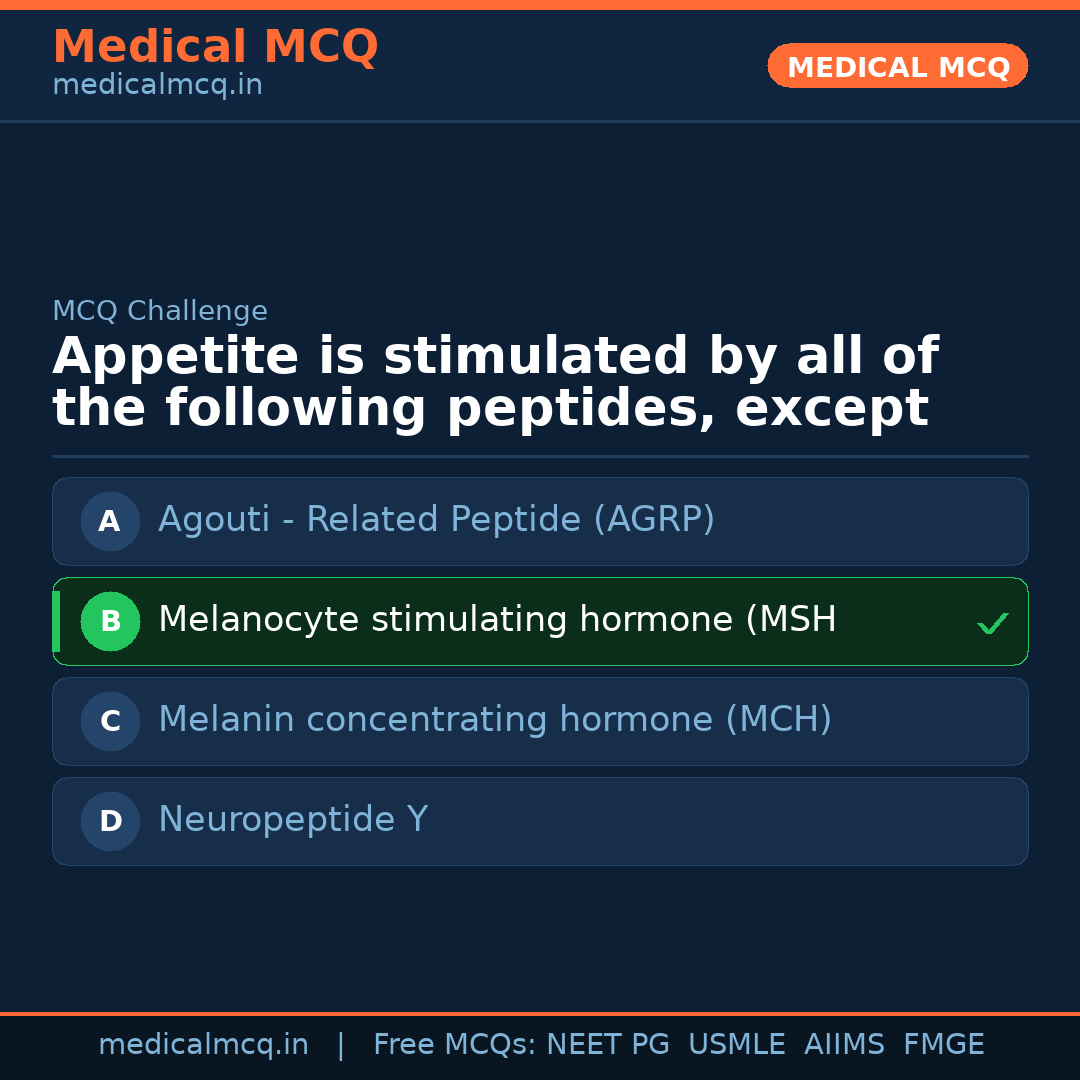Select FMGE in the footer
Viewport: 1080px width, 1080px height.
coord(944,1045)
